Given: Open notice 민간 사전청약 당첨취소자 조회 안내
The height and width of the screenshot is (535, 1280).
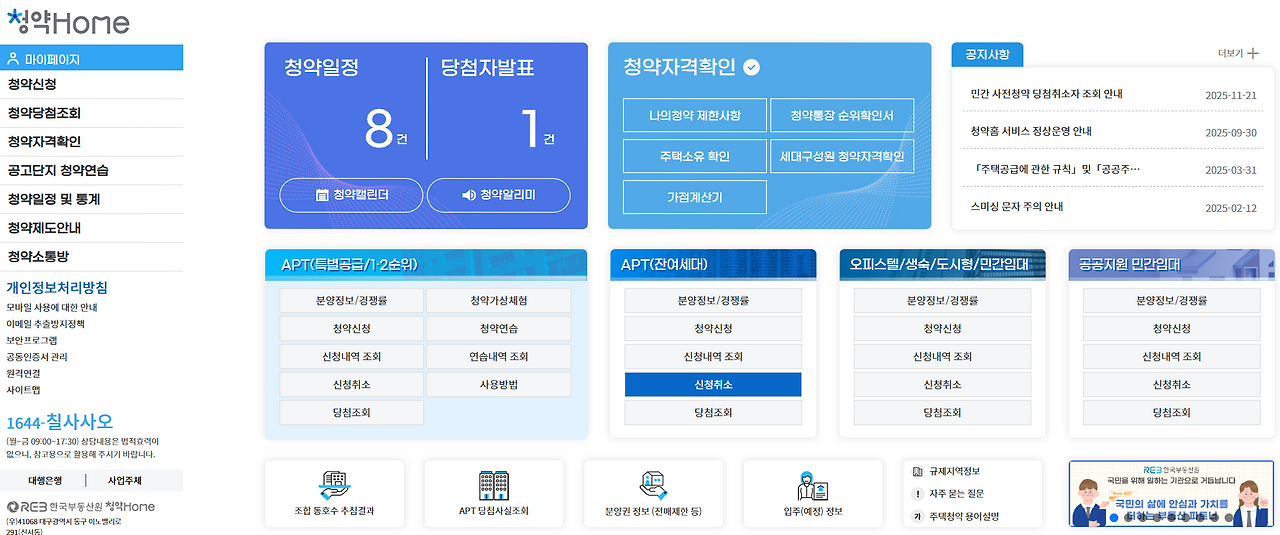Looking at the screenshot, I should tap(1046, 94).
